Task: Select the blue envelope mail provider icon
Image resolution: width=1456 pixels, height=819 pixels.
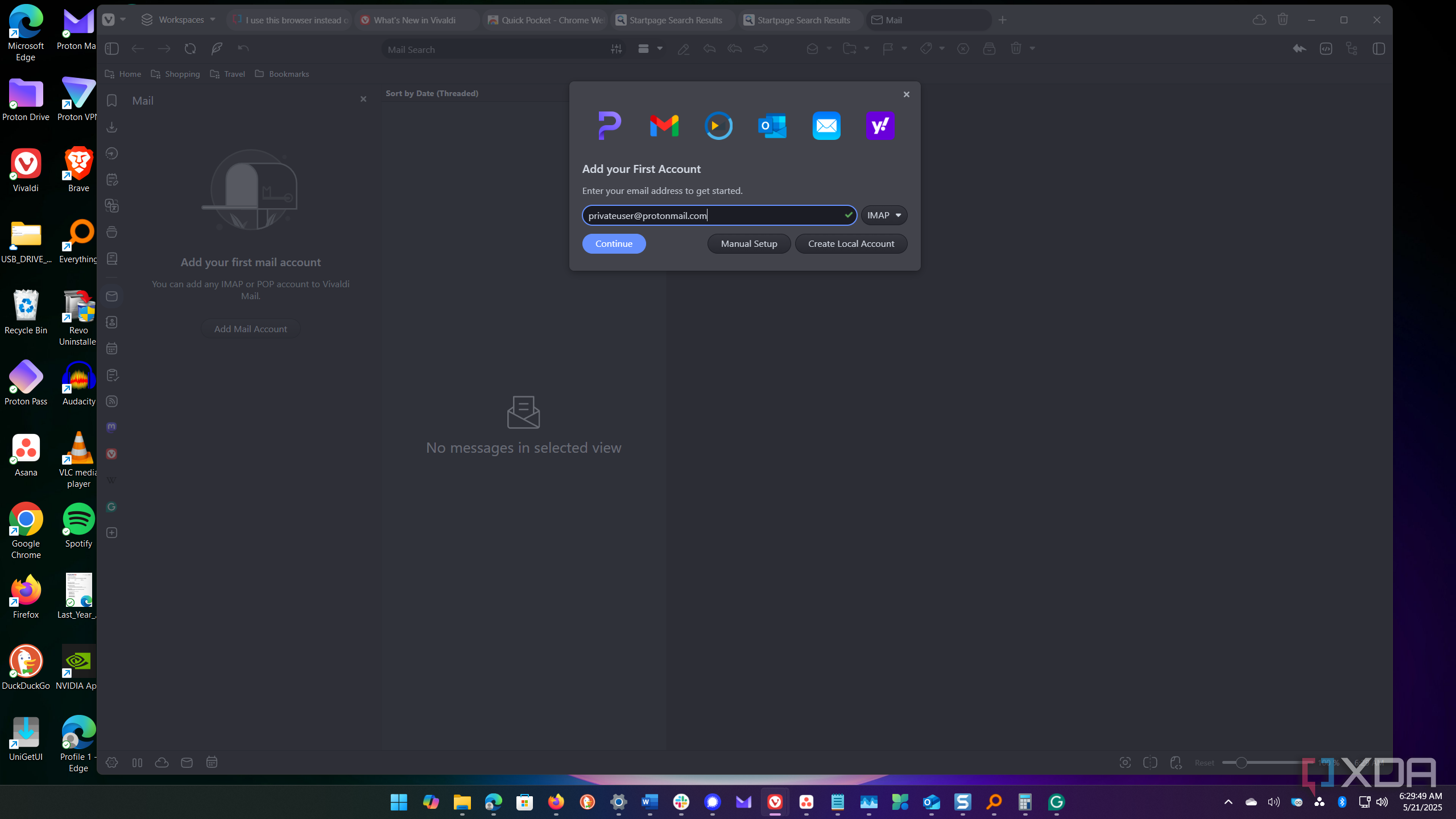Action: coord(826,126)
